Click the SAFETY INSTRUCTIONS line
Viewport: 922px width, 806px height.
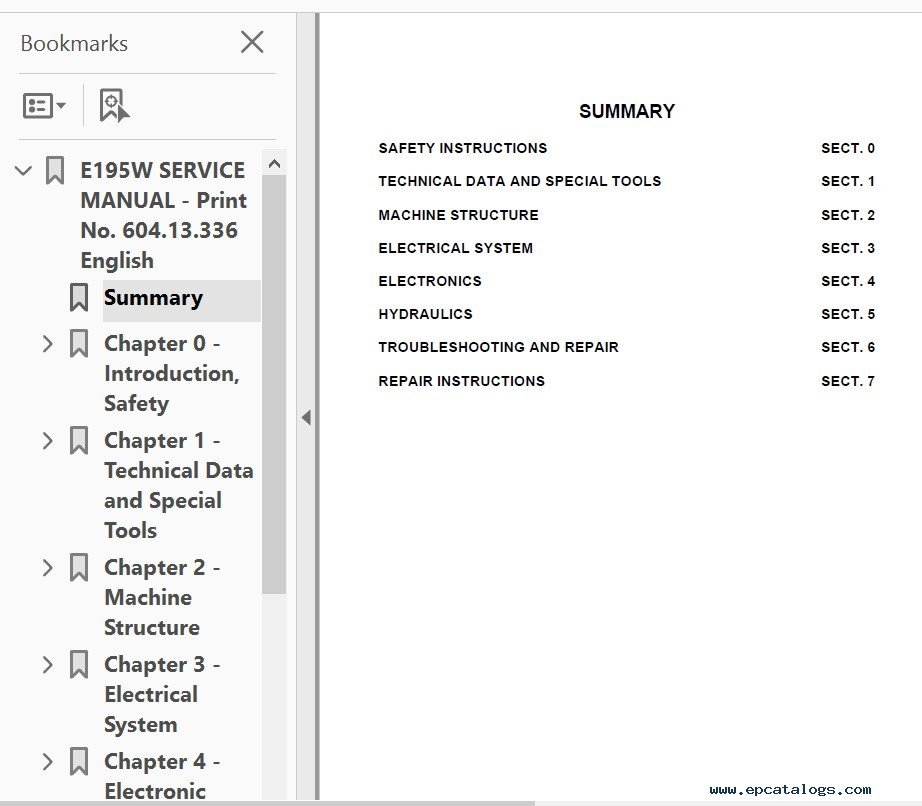(463, 148)
